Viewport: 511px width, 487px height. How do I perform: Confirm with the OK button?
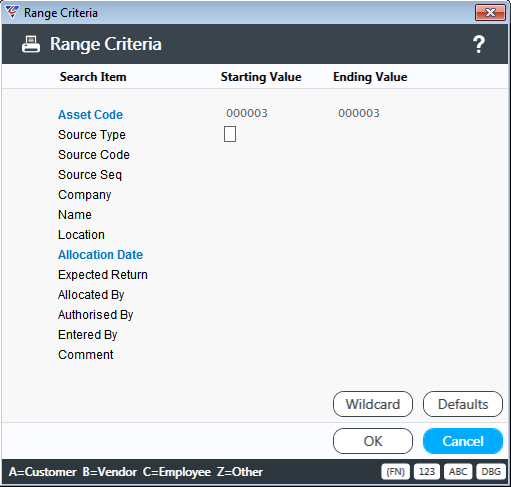(373, 441)
